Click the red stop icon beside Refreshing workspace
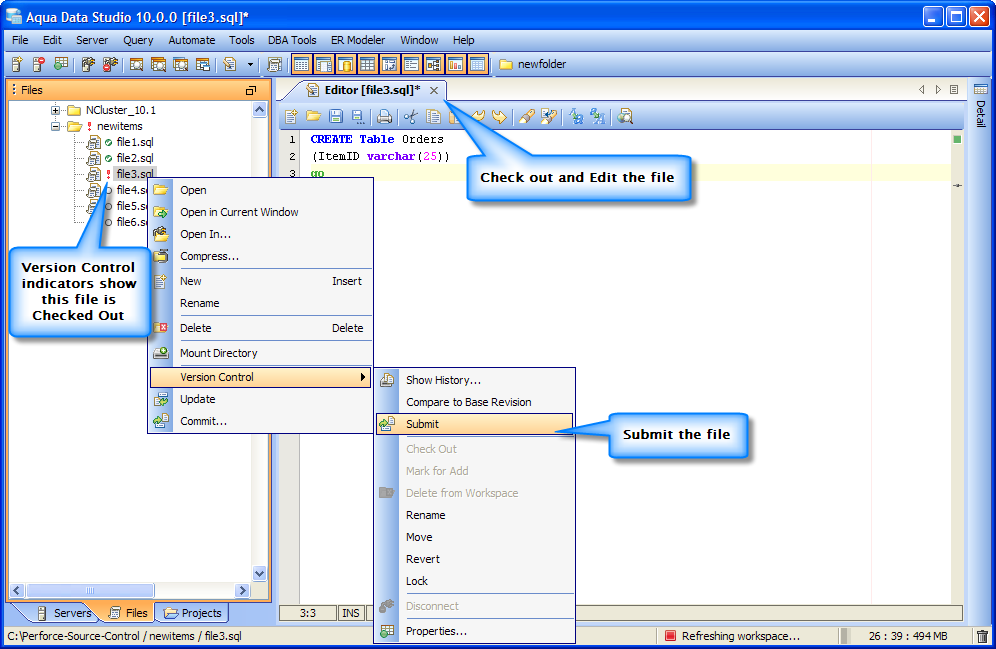 point(670,636)
